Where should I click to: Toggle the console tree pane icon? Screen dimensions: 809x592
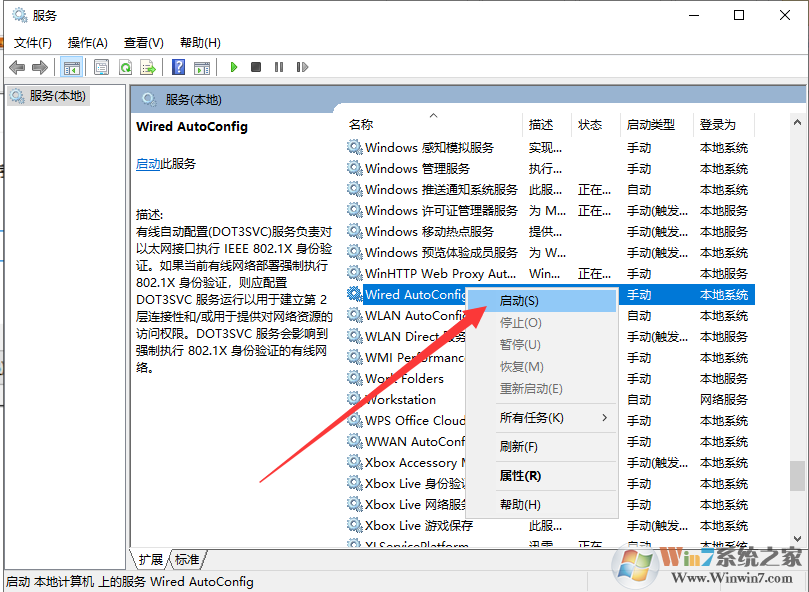71,66
